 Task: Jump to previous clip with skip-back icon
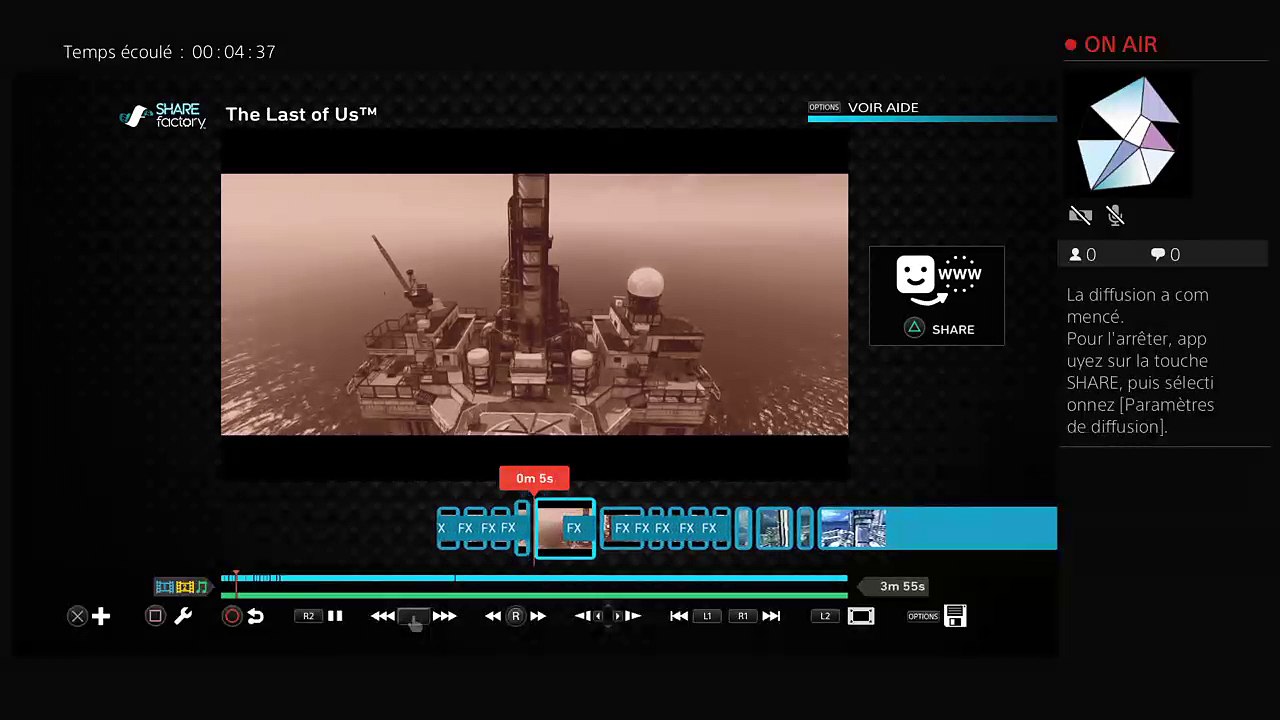[679, 616]
